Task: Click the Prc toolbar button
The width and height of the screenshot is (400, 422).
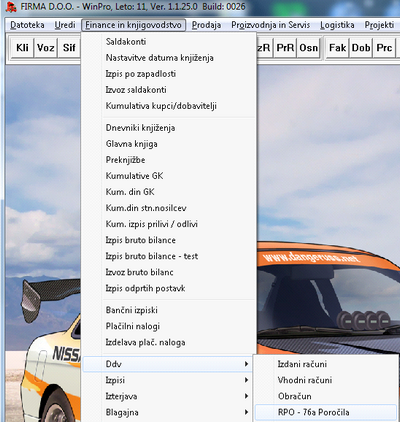Action: pos(384,48)
